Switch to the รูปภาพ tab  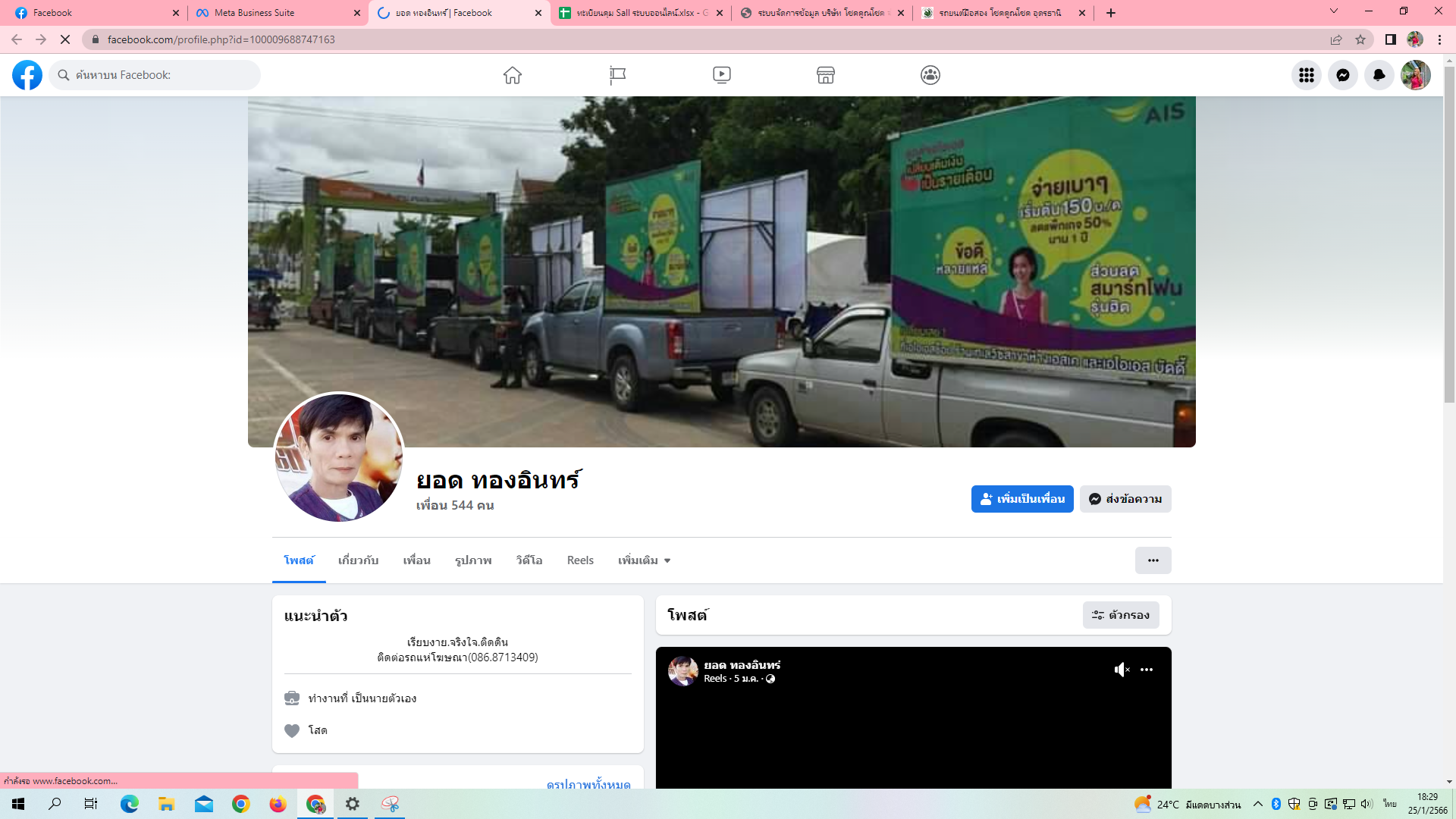473,560
